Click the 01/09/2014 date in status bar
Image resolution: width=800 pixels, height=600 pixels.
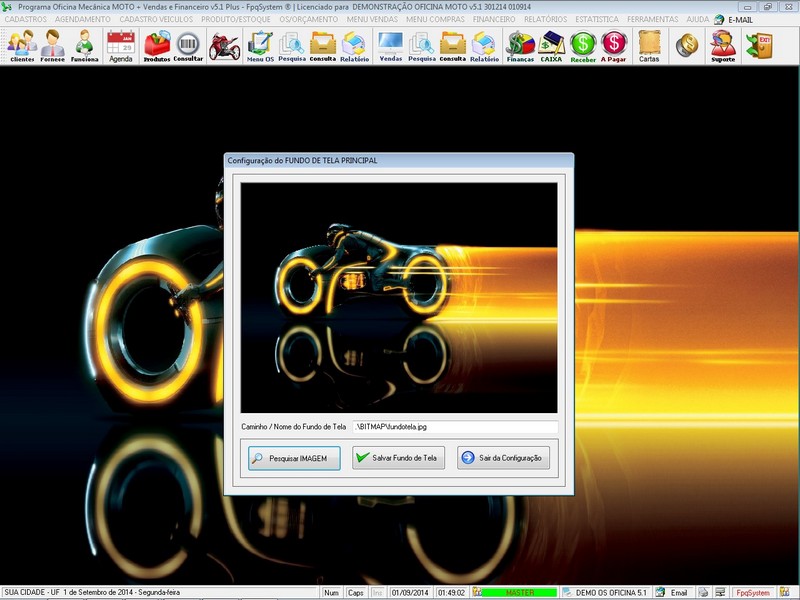point(410,592)
